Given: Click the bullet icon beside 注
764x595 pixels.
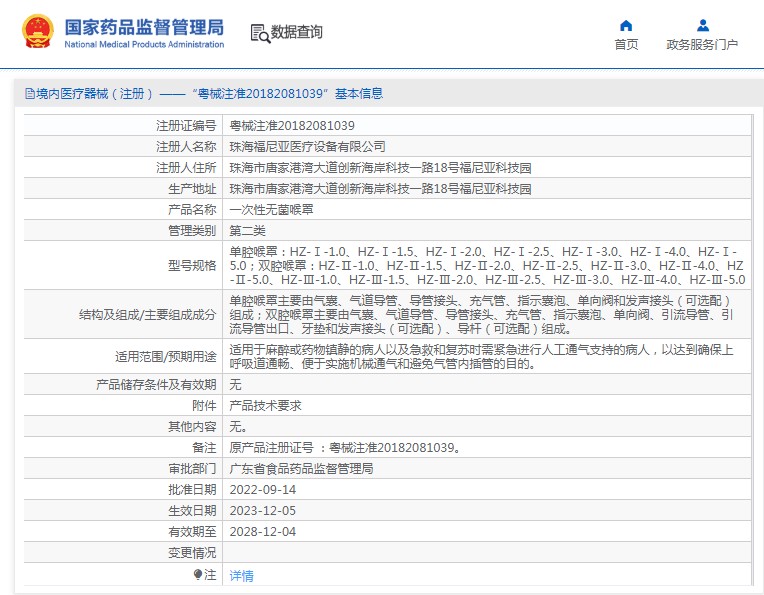Looking at the screenshot, I should point(198,575).
